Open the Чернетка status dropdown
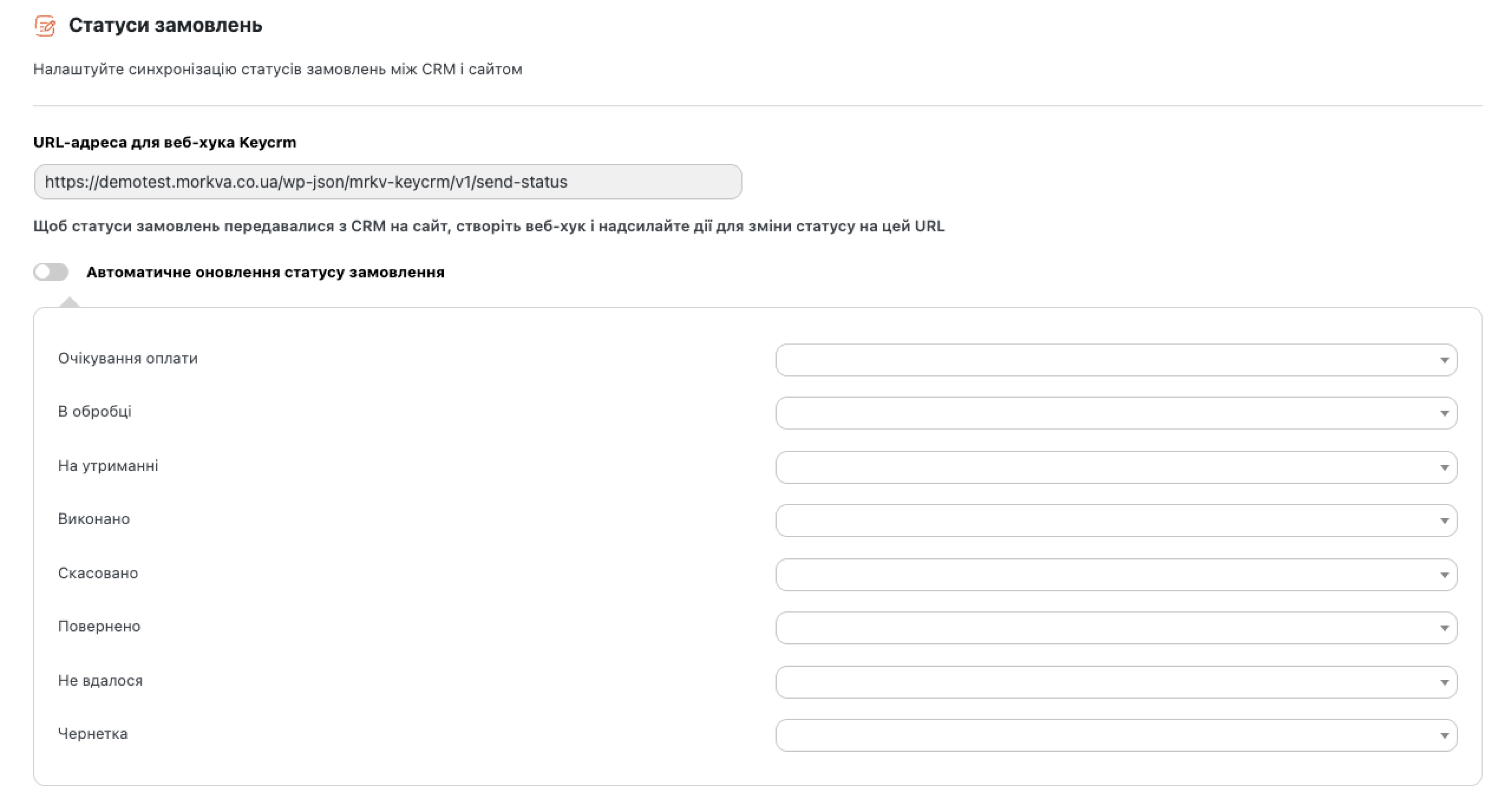 coord(1116,735)
